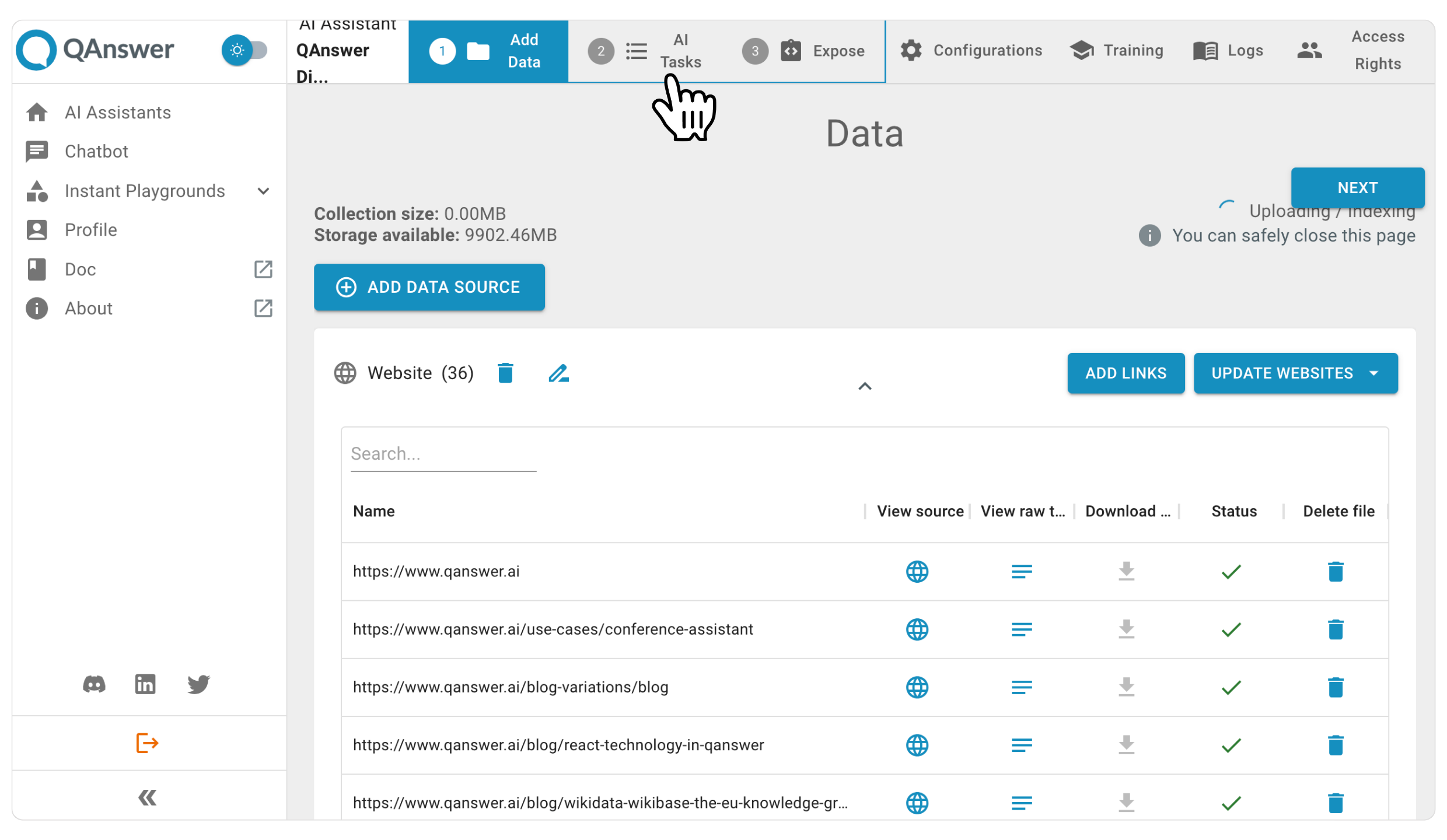This screenshot has width=1447, height=840.
Task: Click the logout icon
Action: [x=147, y=743]
